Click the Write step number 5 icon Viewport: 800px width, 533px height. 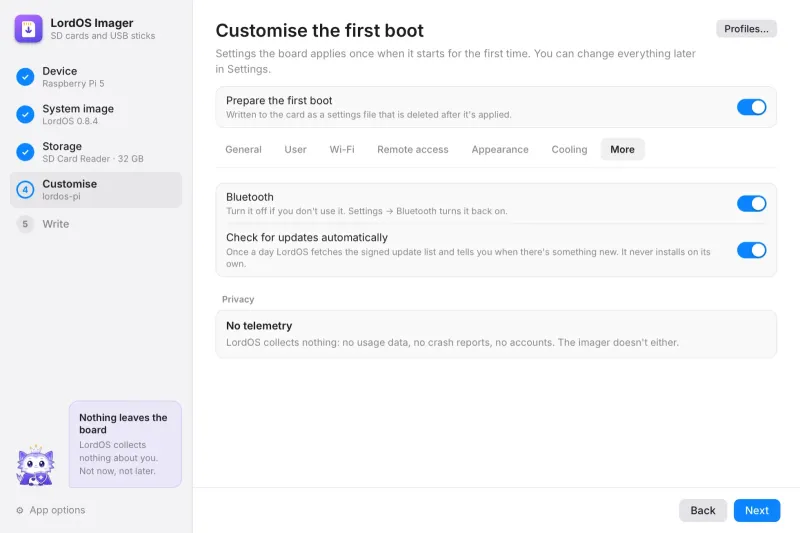tap(25, 224)
